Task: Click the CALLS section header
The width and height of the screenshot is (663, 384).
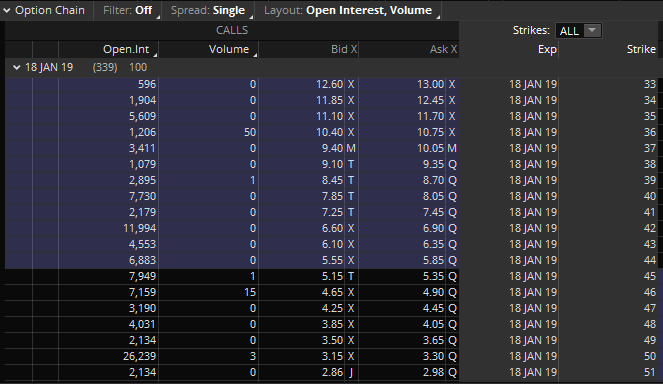Action: 232,30
